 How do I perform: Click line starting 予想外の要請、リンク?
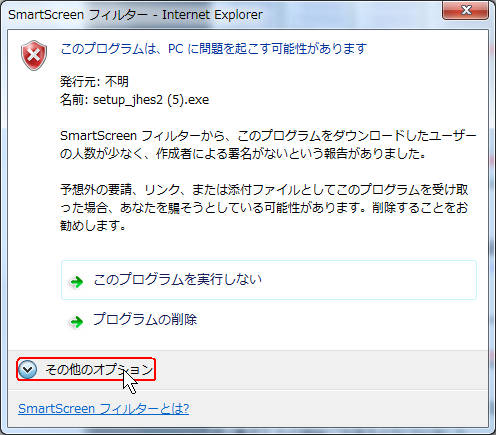(x=264, y=190)
